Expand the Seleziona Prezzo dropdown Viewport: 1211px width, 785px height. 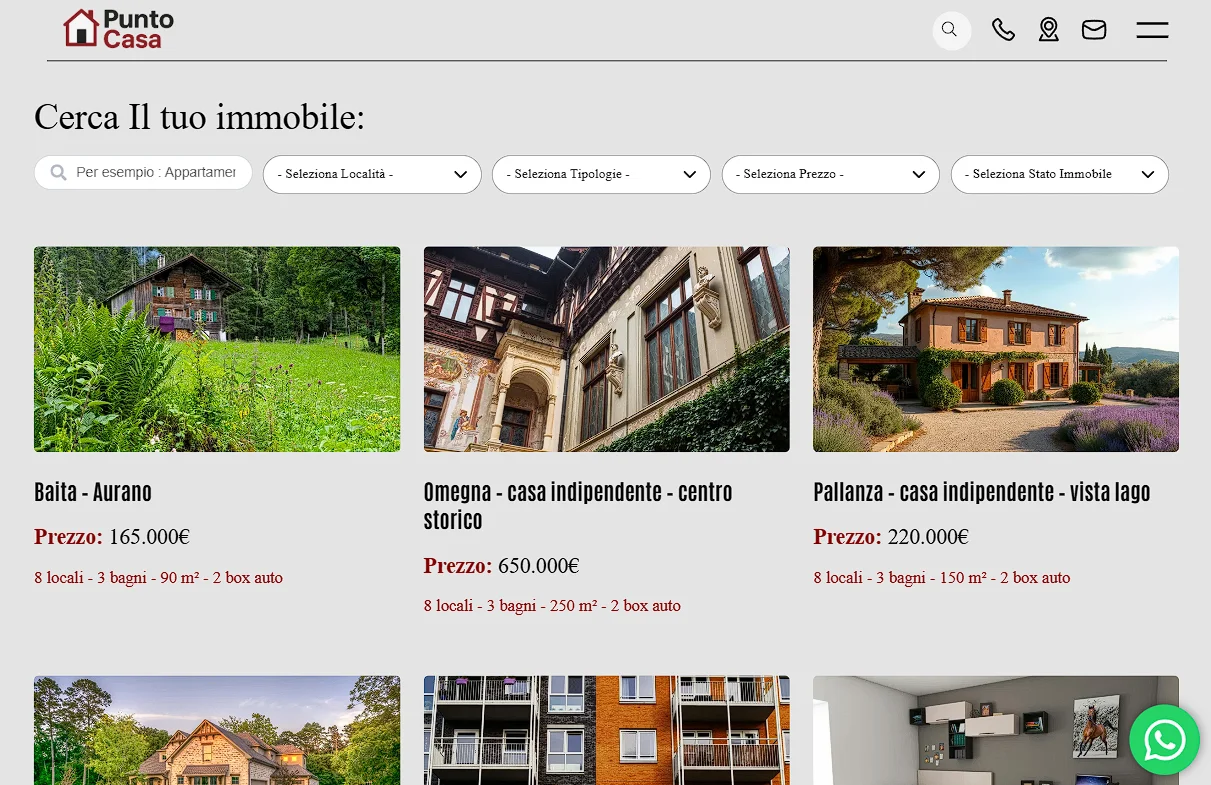tap(830, 174)
